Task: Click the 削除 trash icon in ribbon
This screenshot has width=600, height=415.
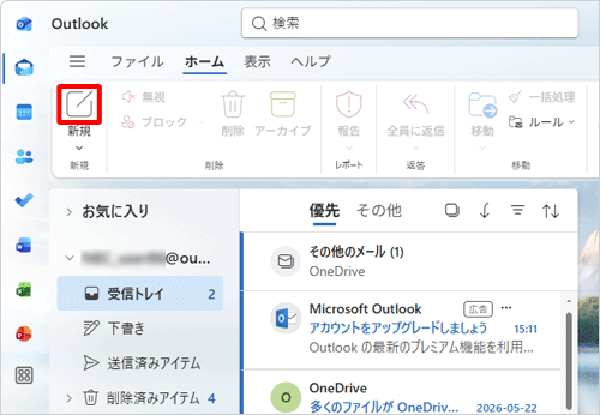Action: (x=233, y=104)
